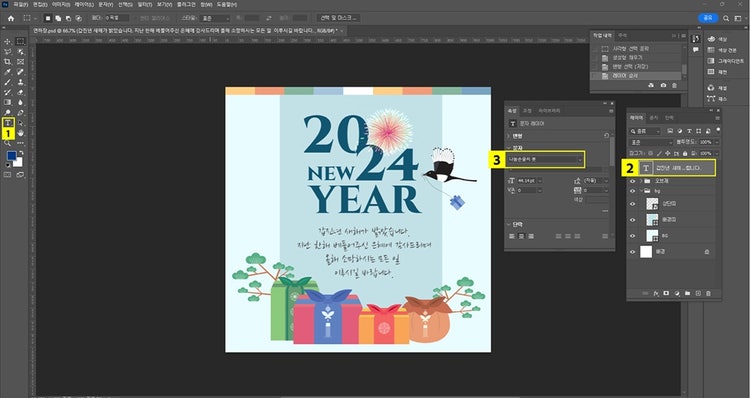Select the Horizontal Type tool

click(8, 123)
